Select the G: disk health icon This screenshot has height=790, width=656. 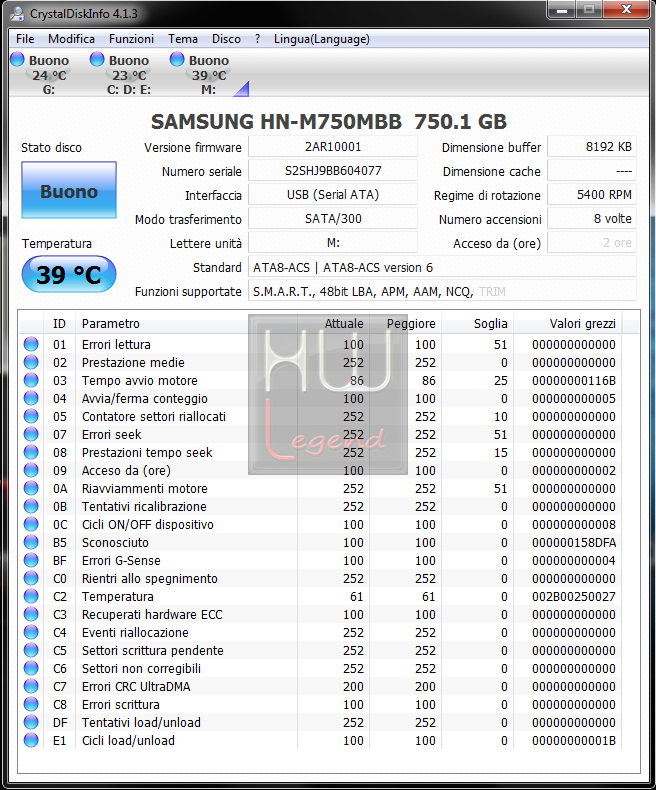17,59
